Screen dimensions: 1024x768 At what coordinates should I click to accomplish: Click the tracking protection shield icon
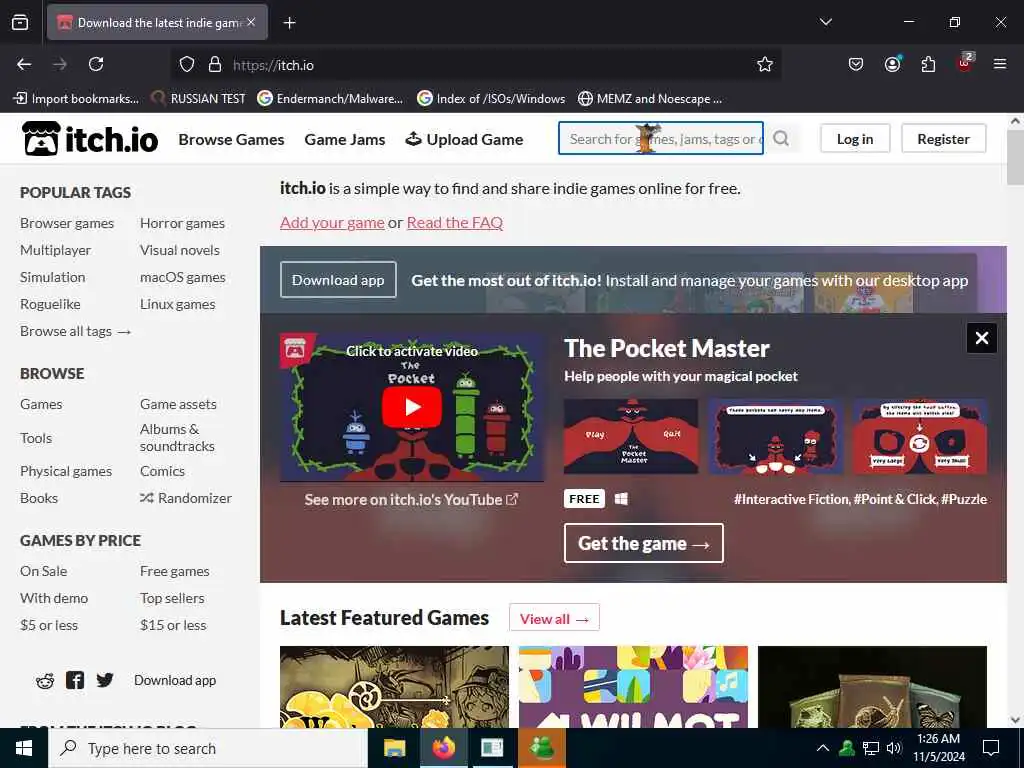[x=187, y=64]
